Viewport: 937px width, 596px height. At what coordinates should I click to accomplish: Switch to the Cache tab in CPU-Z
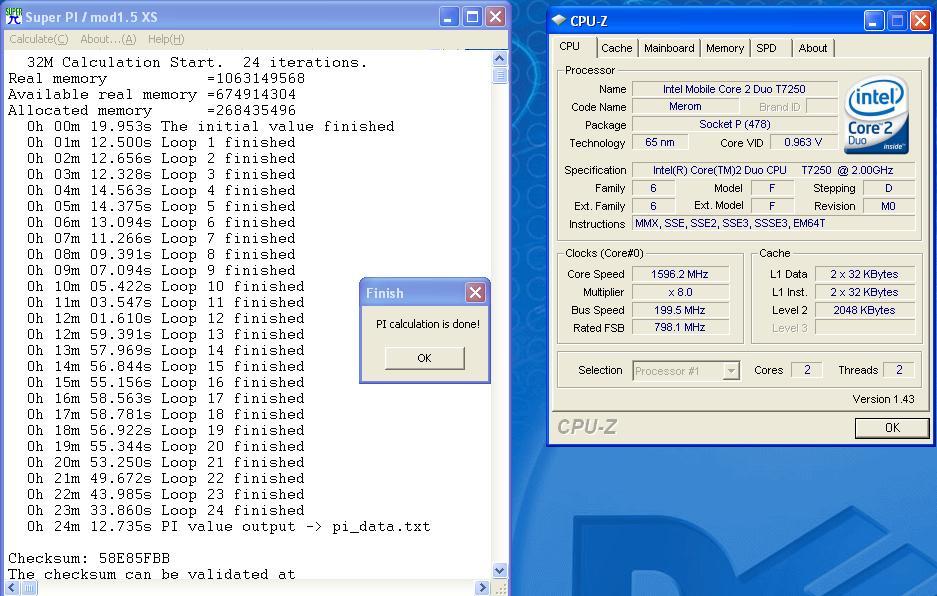tap(616, 48)
